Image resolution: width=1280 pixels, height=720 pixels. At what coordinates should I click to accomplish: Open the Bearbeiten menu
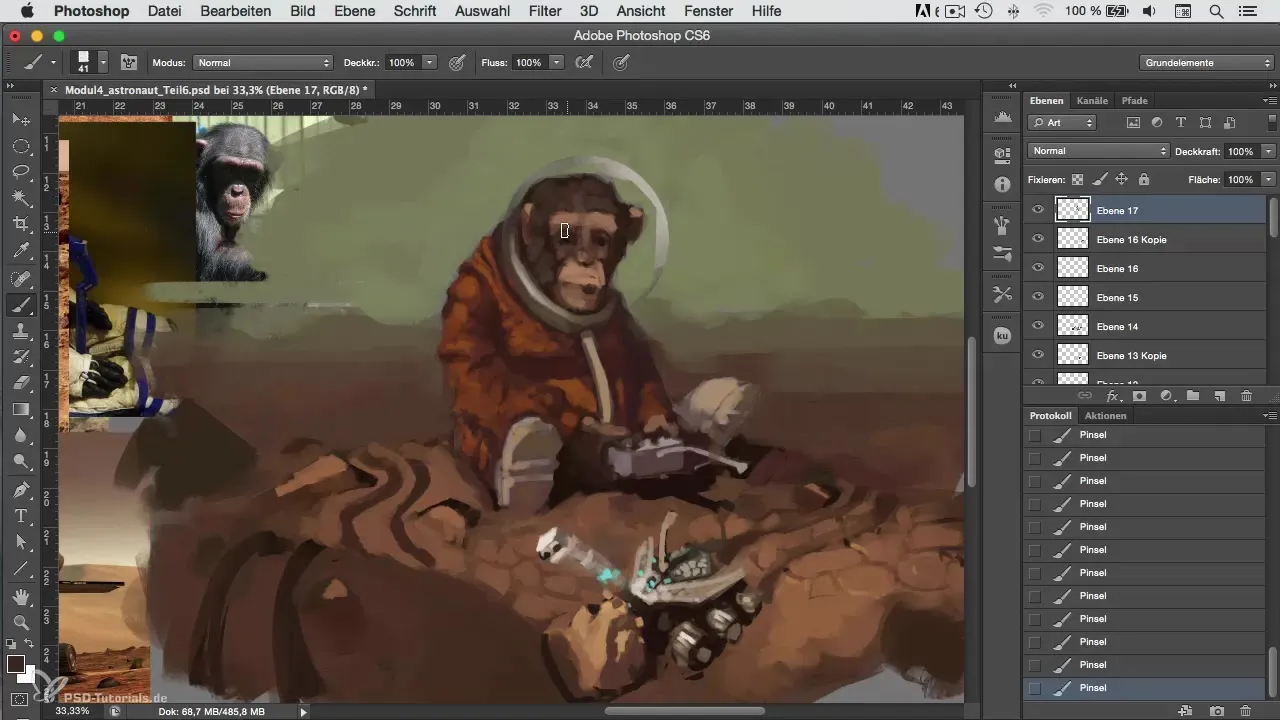pos(235,11)
